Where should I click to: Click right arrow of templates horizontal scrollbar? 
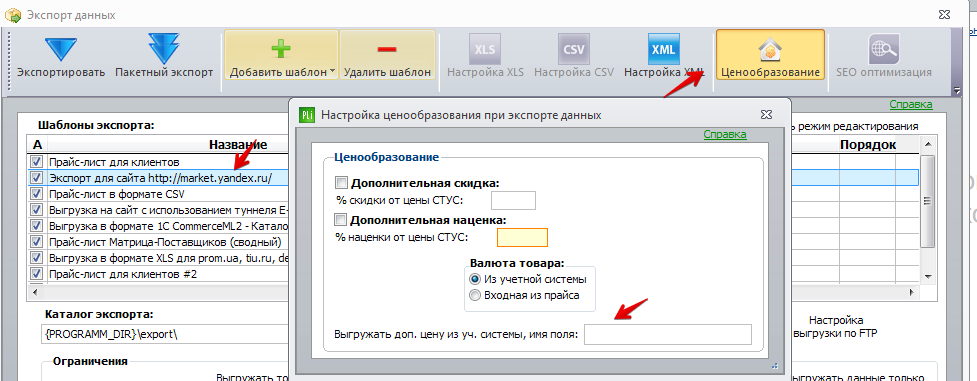pyautogui.click(x=913, y=291)
